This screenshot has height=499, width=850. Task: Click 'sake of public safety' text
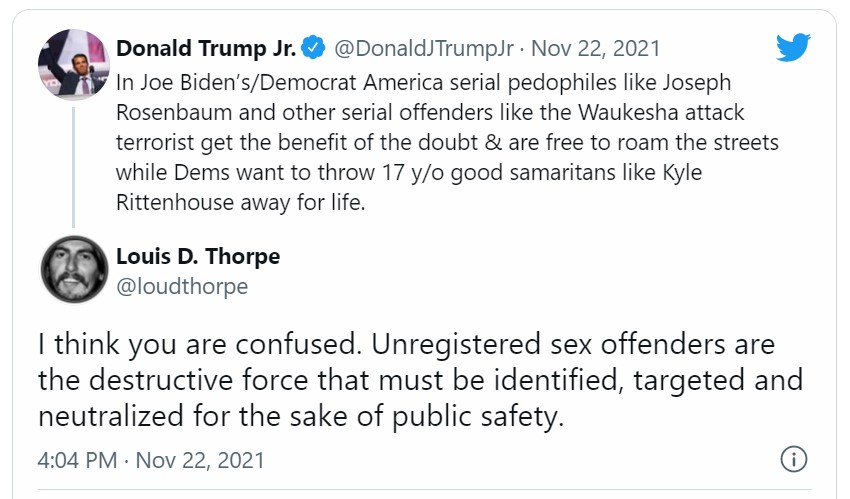click(423, 415)
